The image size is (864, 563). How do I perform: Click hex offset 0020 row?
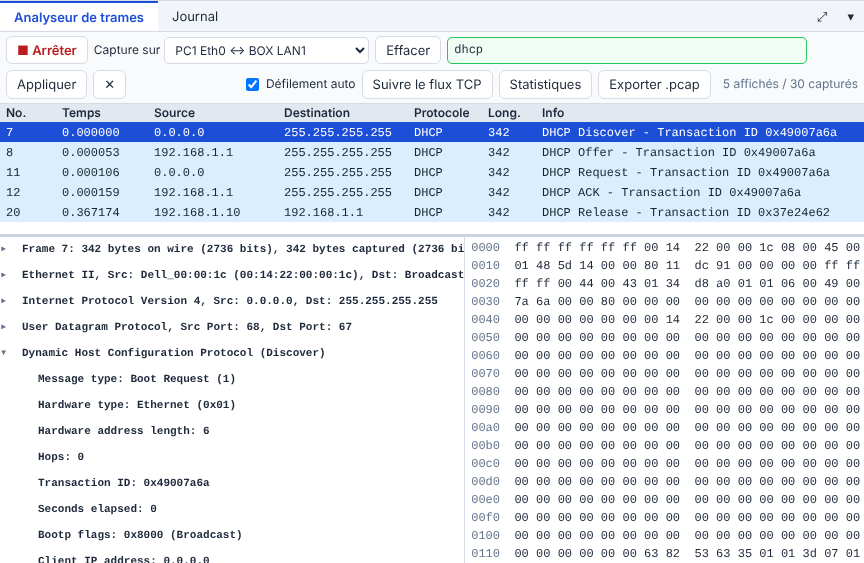tap(665, 283)
